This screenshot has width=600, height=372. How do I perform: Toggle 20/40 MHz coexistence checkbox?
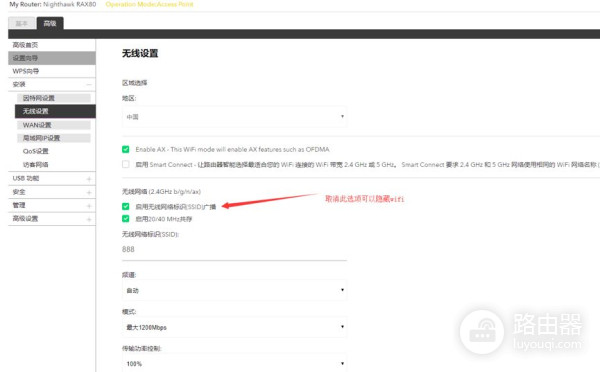[x=126, y=219]
